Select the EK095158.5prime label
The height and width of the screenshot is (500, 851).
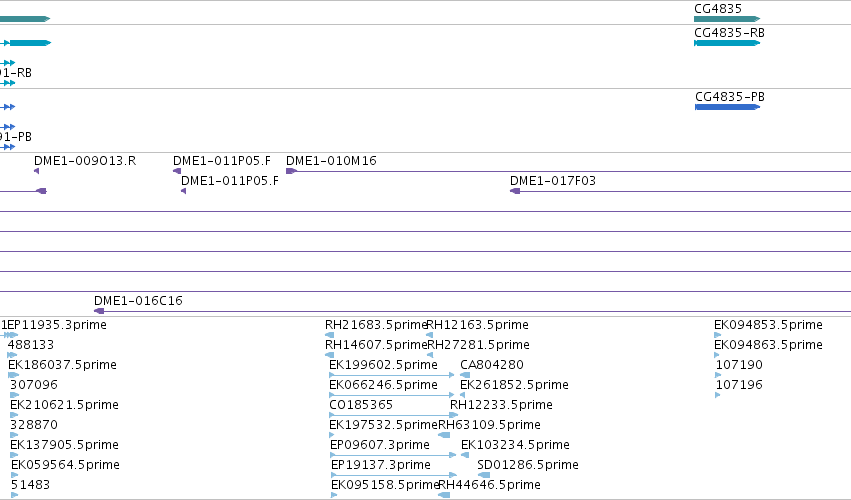tap(385, 485)
